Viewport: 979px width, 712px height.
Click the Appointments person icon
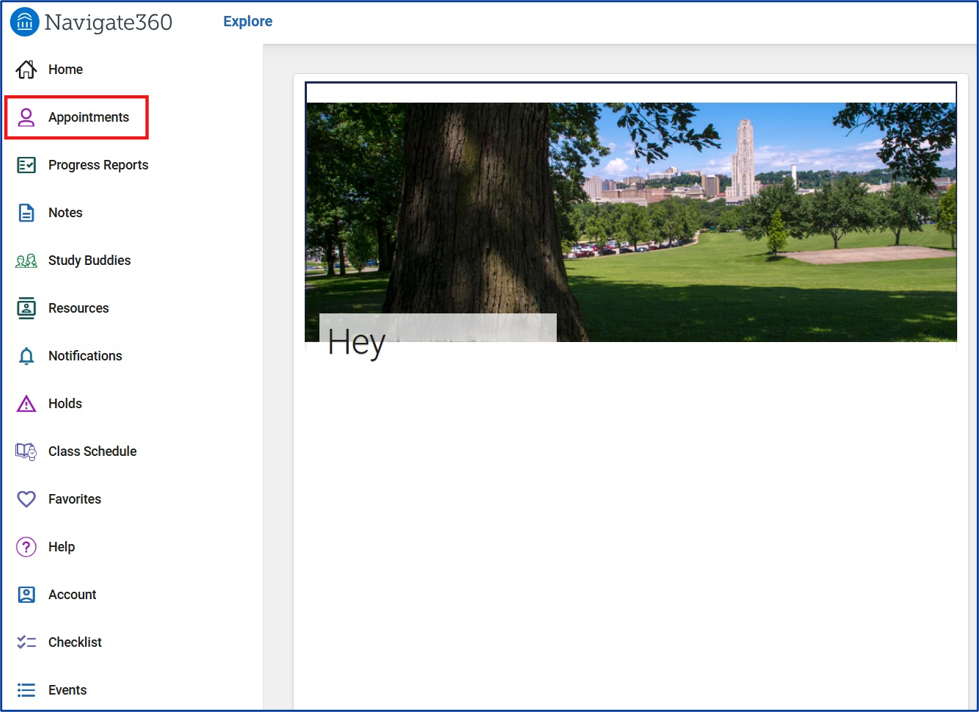[x=26, y=117]
